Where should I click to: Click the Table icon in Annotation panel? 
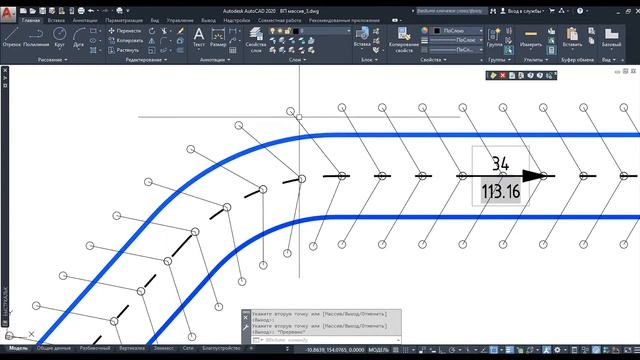pyautogui.click(x=233, y=50)
